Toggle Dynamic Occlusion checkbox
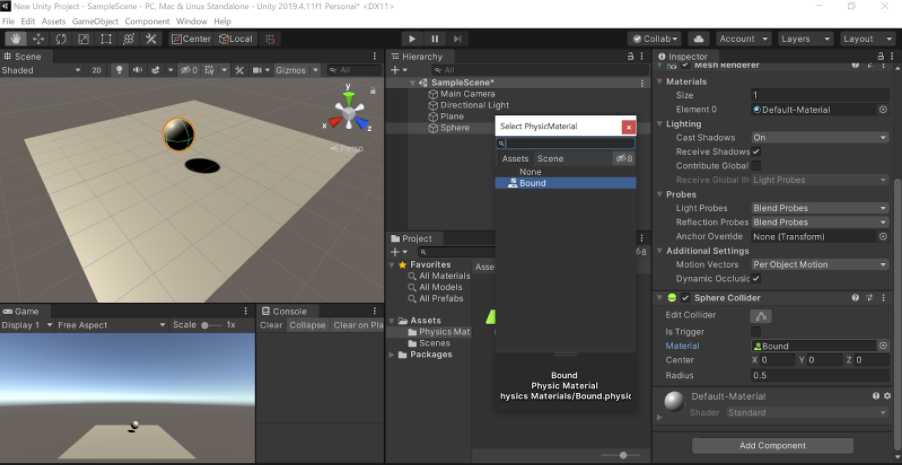 [x=756, y=279]
